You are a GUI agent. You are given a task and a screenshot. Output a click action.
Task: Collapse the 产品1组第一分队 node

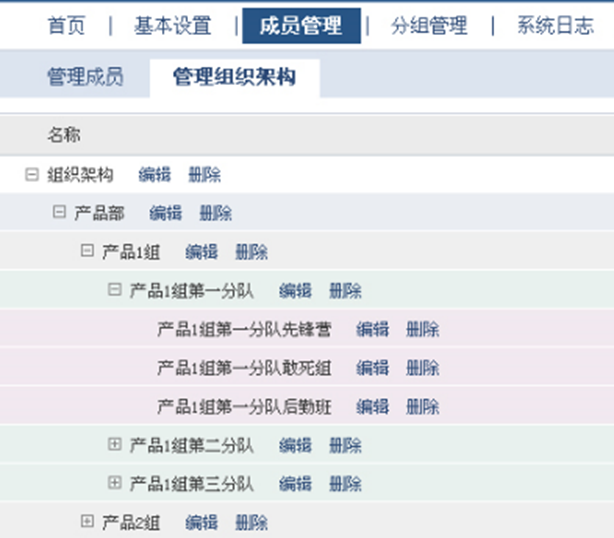click(114, 290)
